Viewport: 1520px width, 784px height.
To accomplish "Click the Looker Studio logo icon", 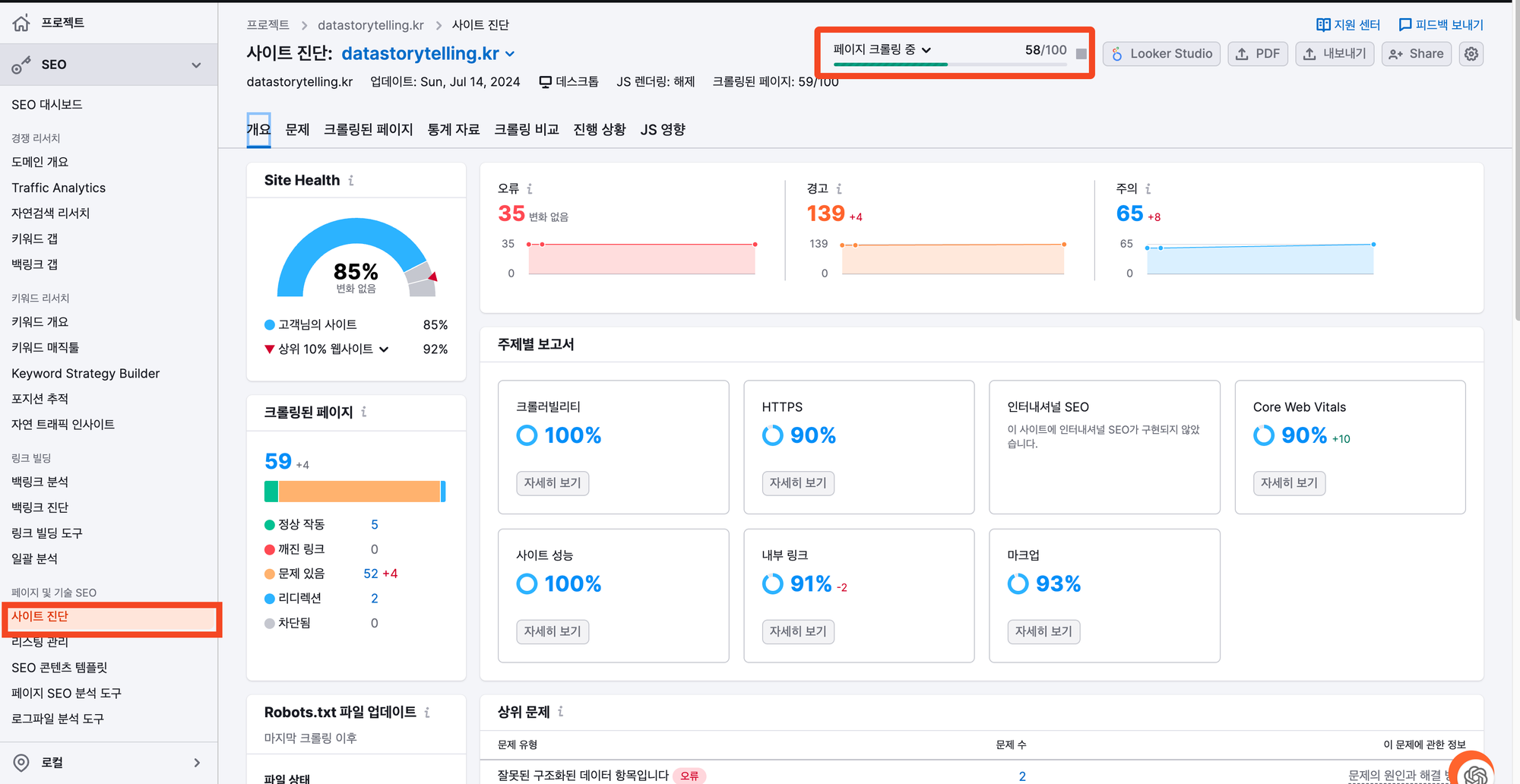I will click(1117, 54).
